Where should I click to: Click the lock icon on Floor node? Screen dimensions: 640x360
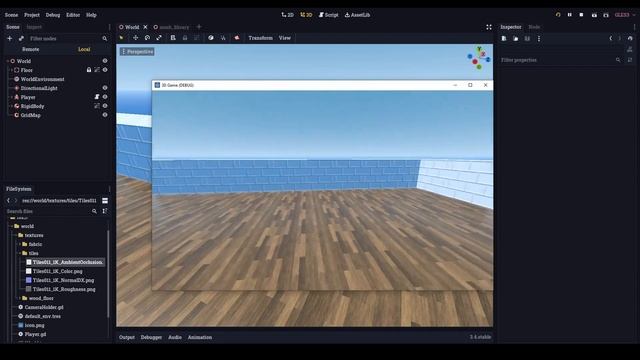tap(89, 70)
